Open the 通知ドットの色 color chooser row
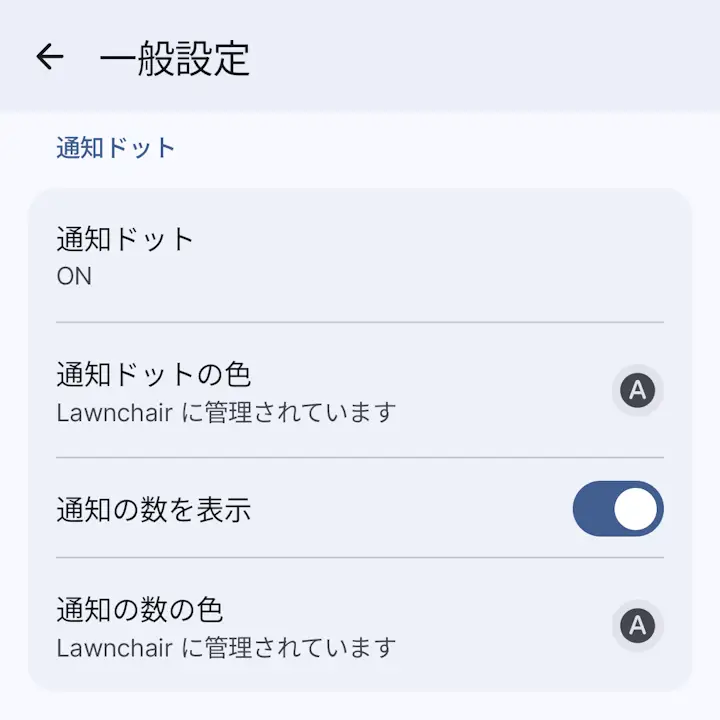Screen dimensions: 720x720 (x=360, y=390)
